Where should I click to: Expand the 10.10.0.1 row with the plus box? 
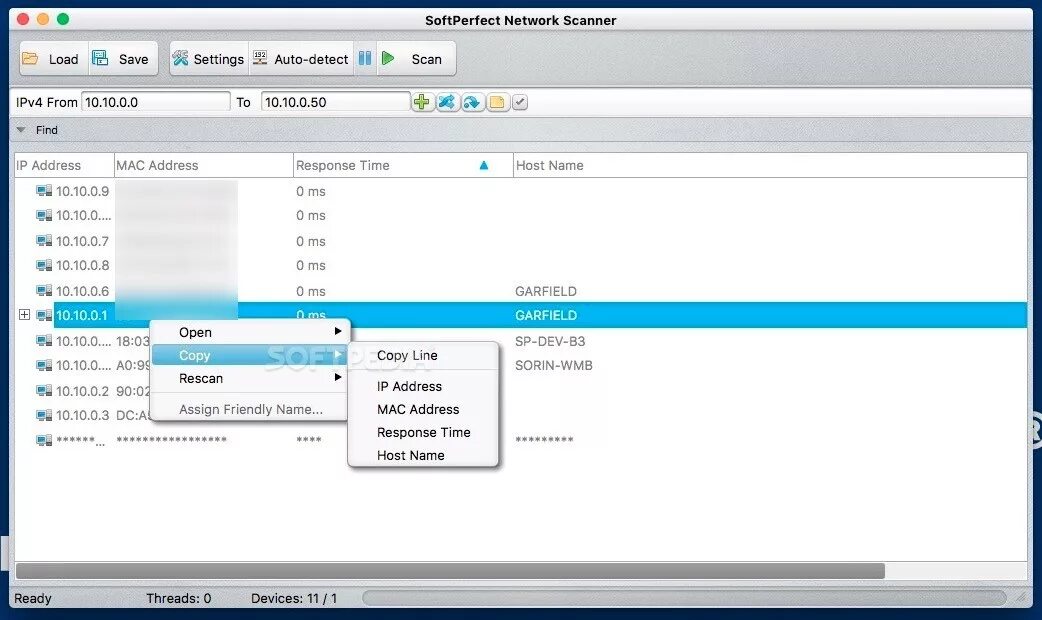(25, 314)
